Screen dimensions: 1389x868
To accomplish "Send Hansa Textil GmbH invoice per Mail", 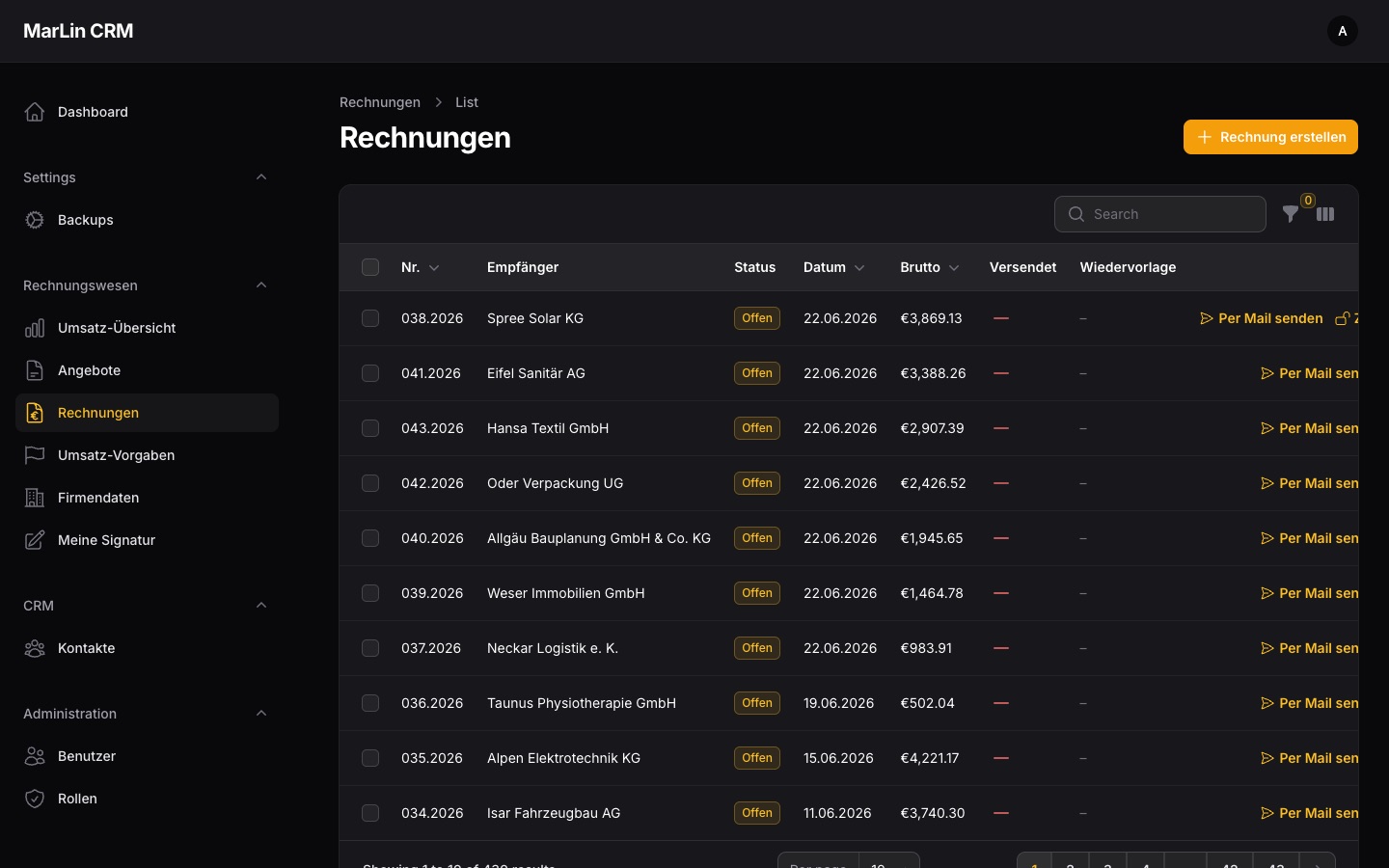I will pos(1309,428).
